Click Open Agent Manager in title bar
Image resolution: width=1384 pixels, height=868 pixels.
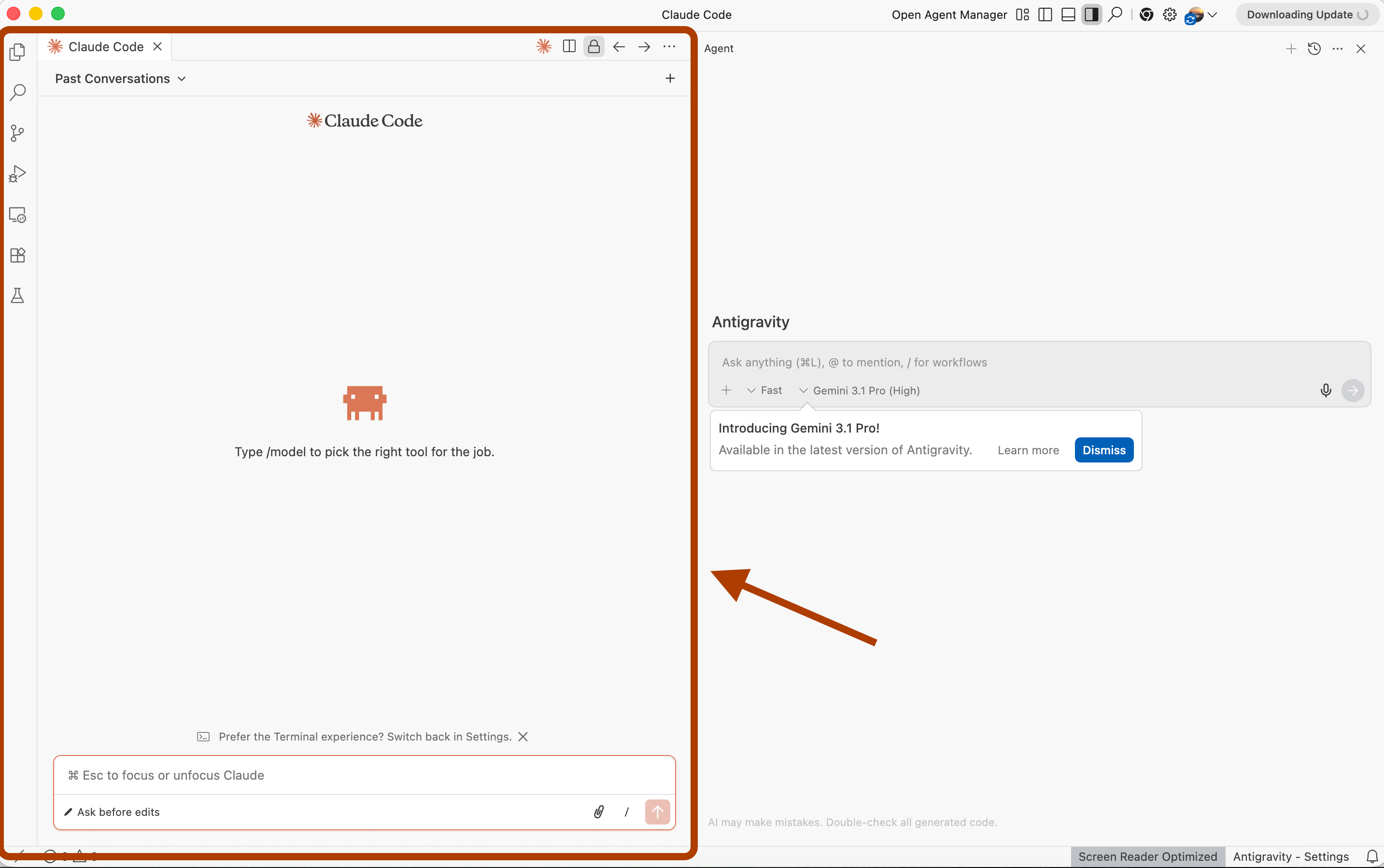pyautogui.click(x=949, y=15)
